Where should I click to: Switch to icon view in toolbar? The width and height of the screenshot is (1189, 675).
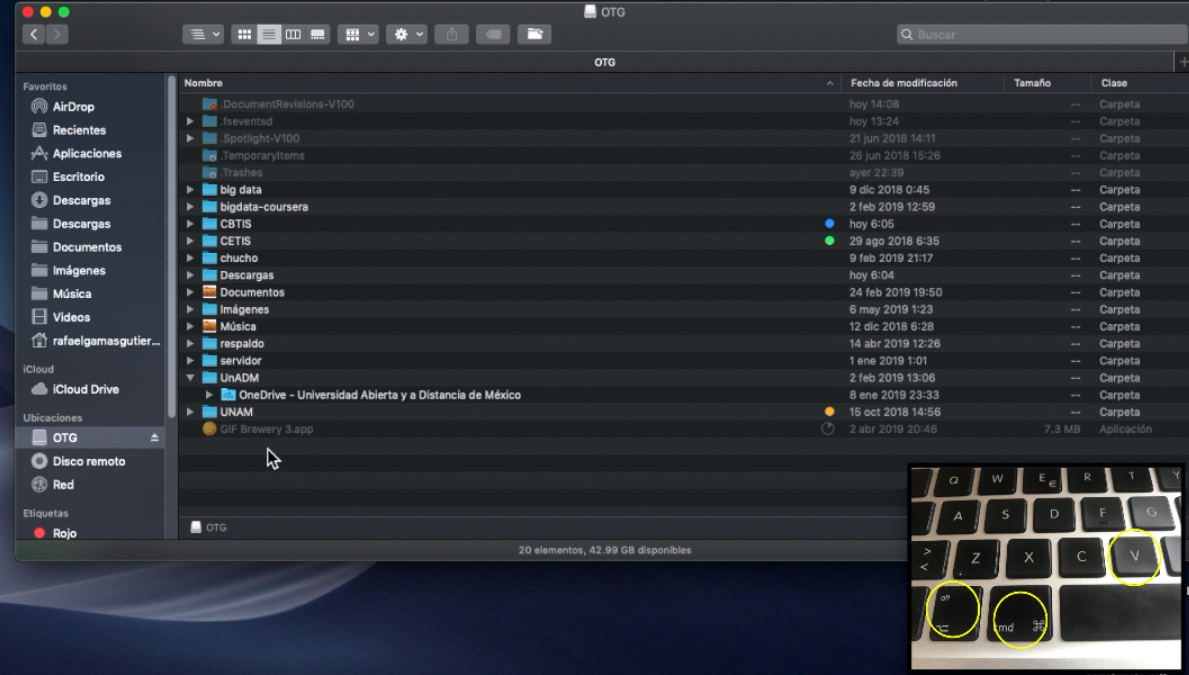click(x=243, y=34)
